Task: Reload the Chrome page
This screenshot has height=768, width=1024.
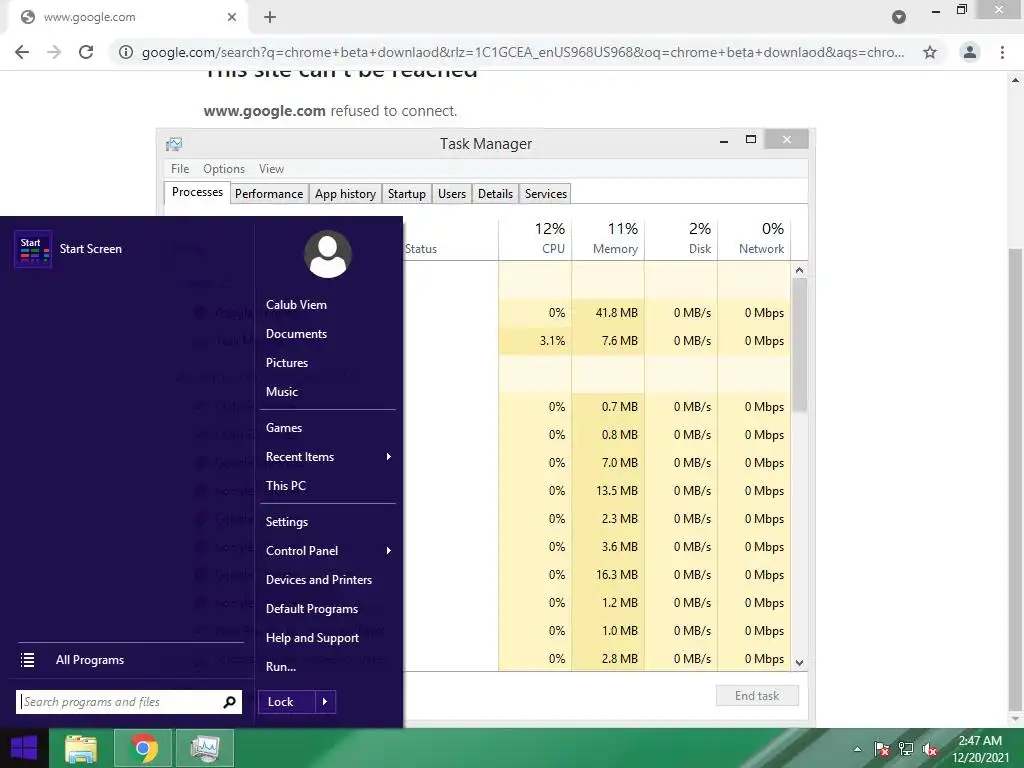Action: pyautogui.click(x=86, y=52)
